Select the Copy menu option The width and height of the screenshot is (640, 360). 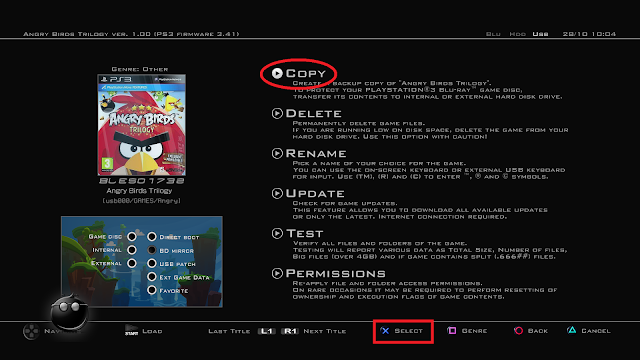306,73
